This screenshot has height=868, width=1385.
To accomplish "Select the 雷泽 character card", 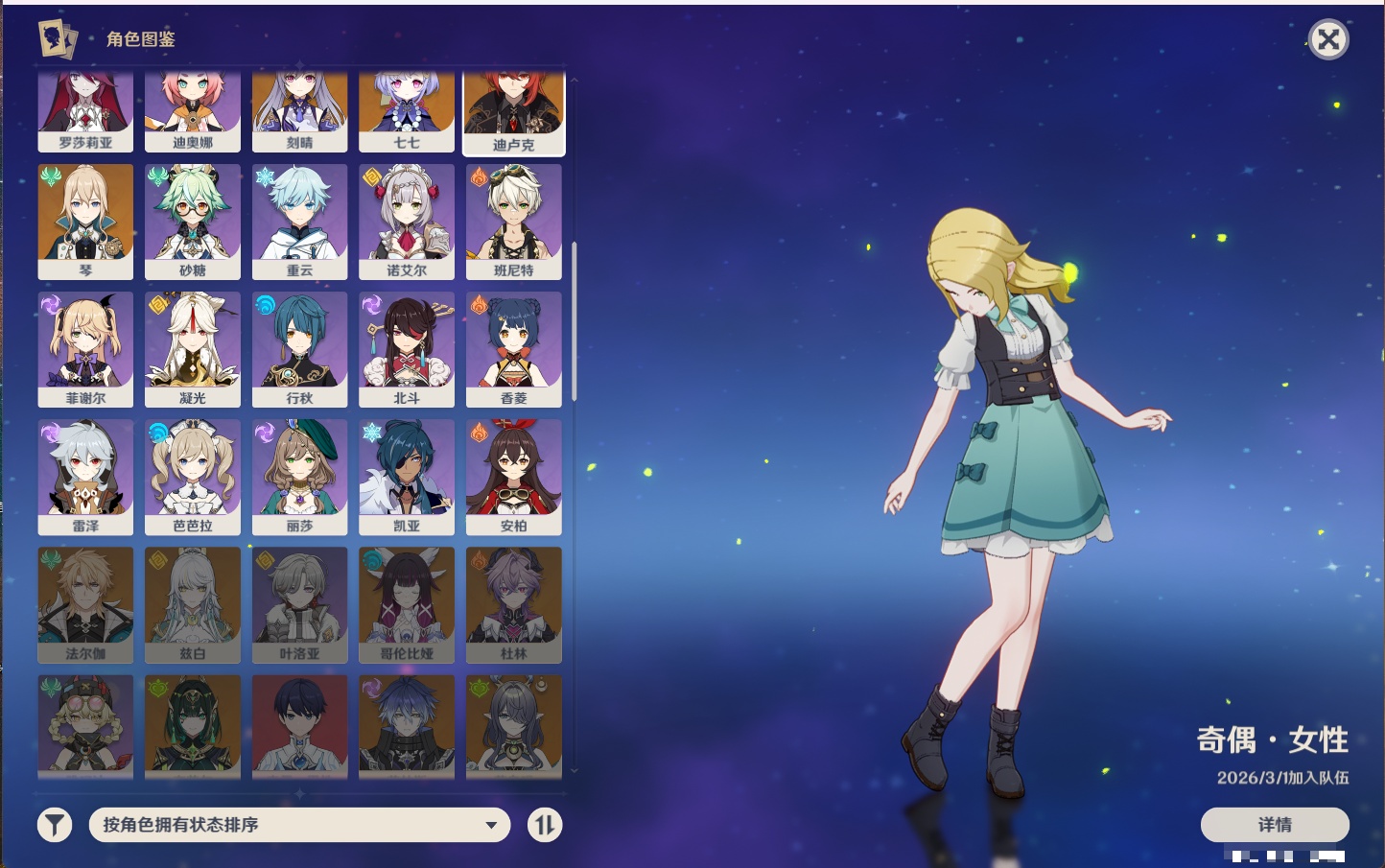I will (x=85, y=477).
